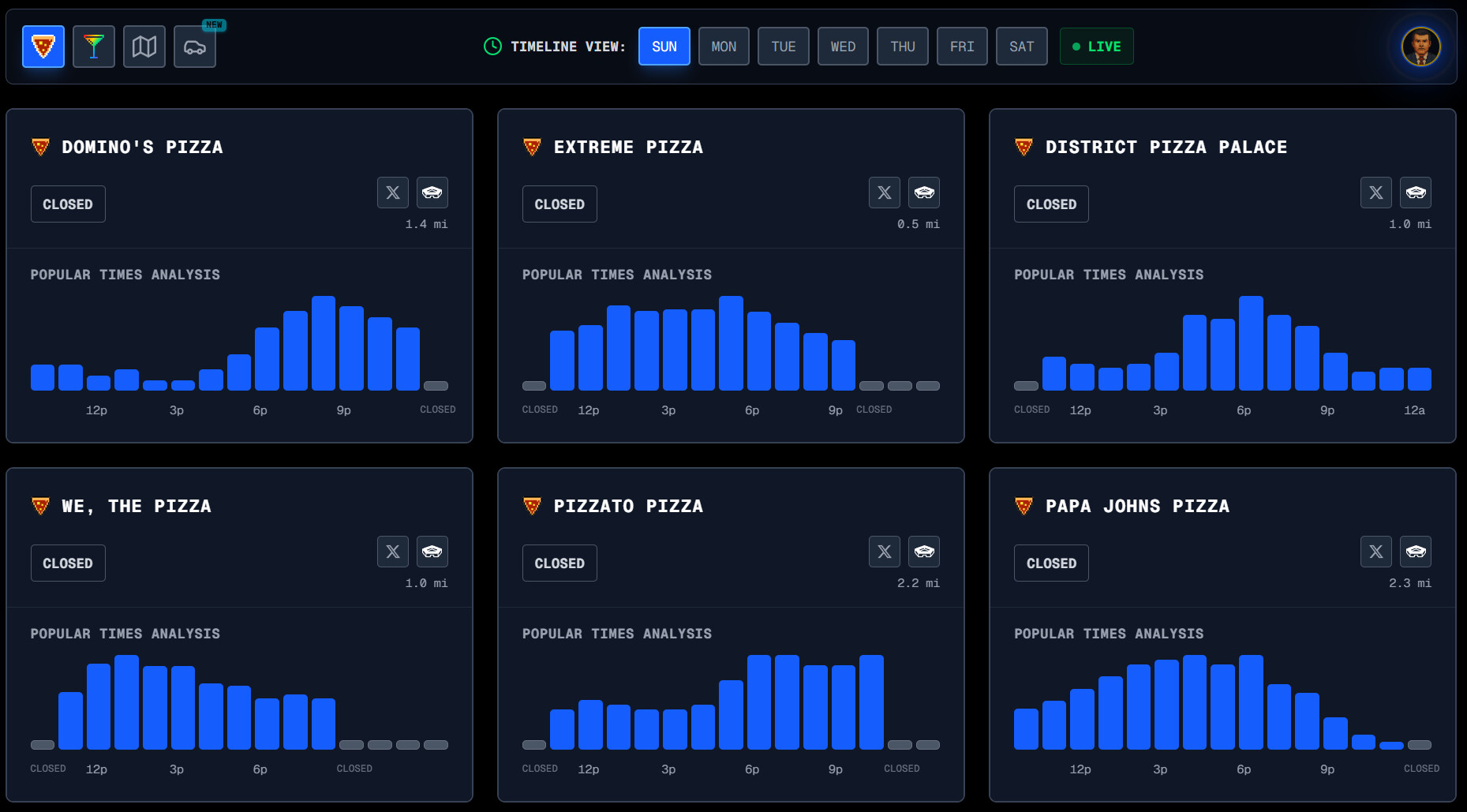1467x812 pixels.
Task: Click tallest bar in Domino's chart
Action: coord(324,343)
